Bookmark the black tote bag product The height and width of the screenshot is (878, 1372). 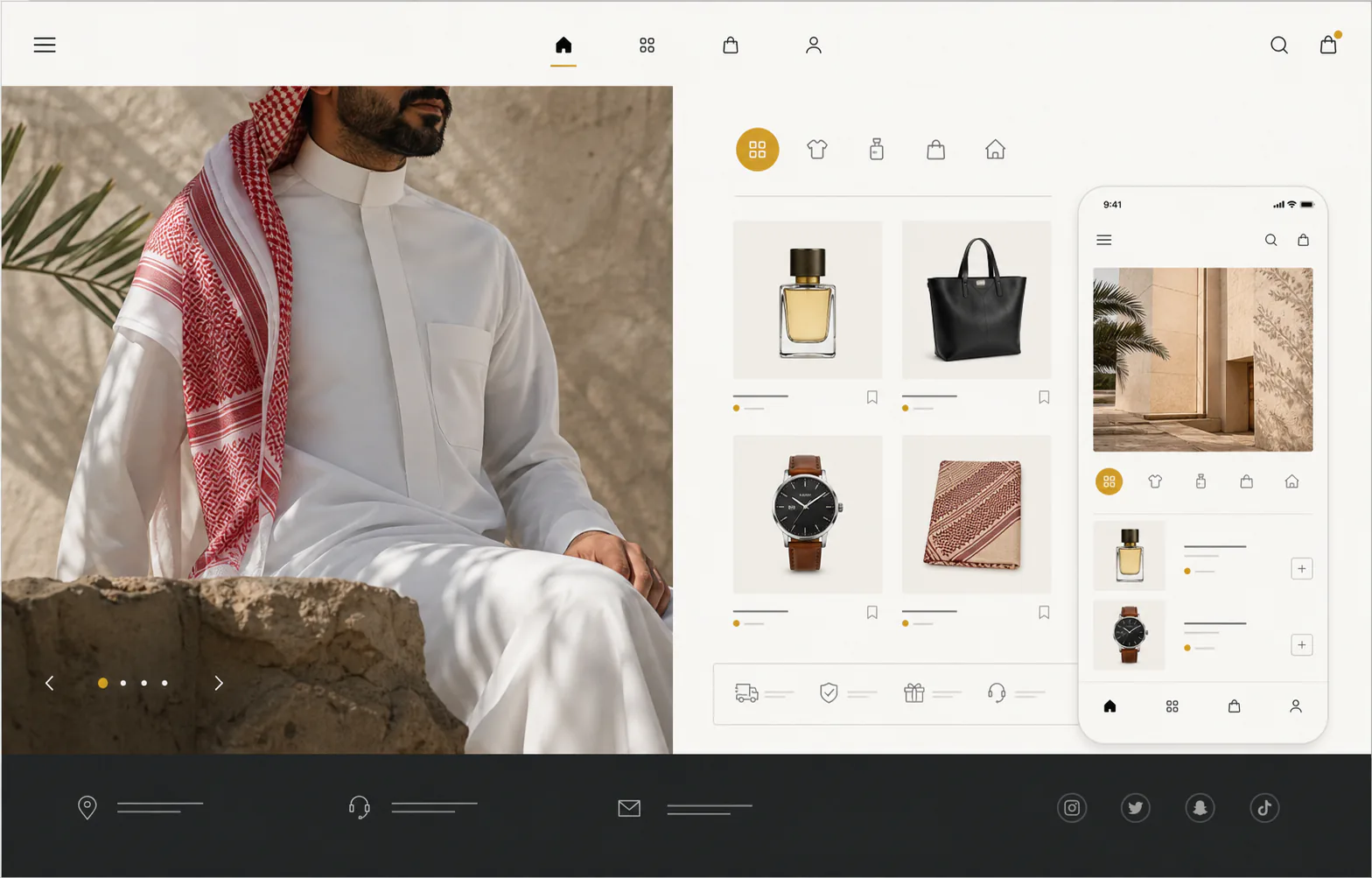(1044, 397)
